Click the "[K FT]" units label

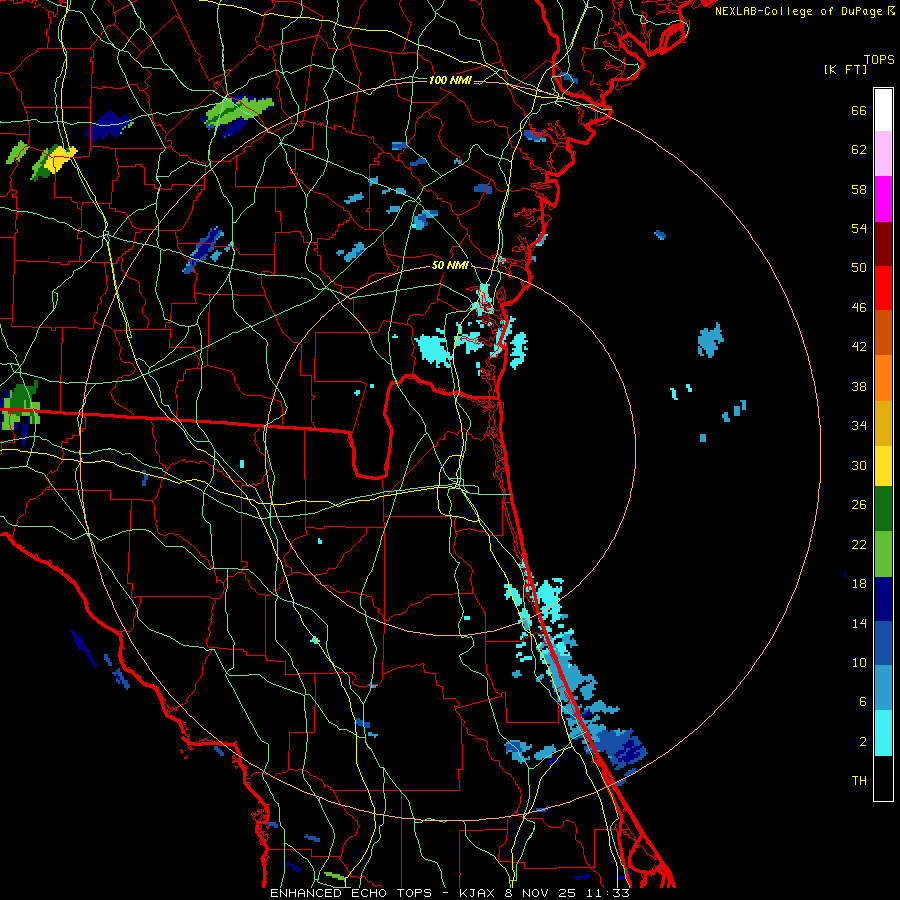click(845, 69)
